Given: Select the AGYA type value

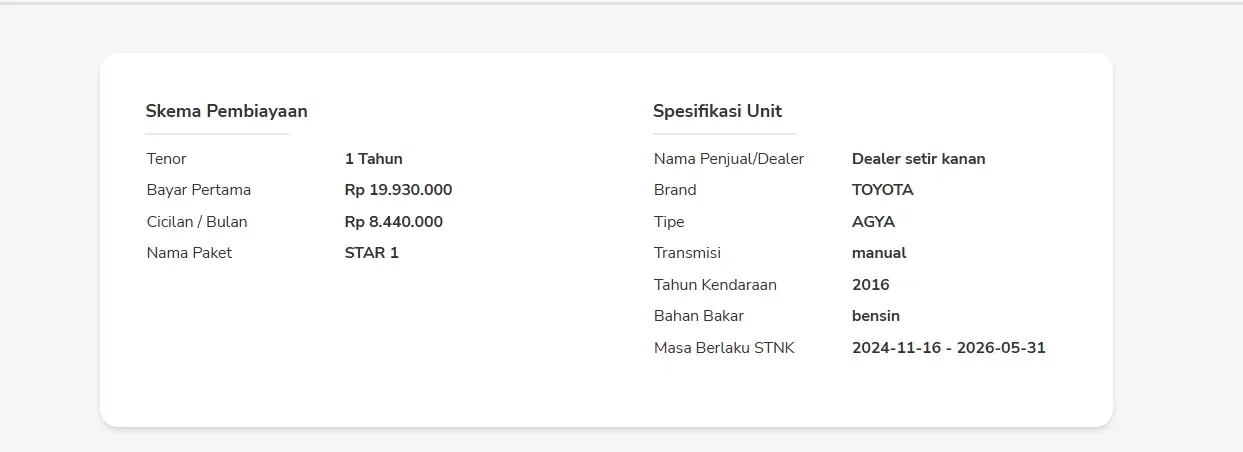Looking at the screenshot, I should pos(873,222).
